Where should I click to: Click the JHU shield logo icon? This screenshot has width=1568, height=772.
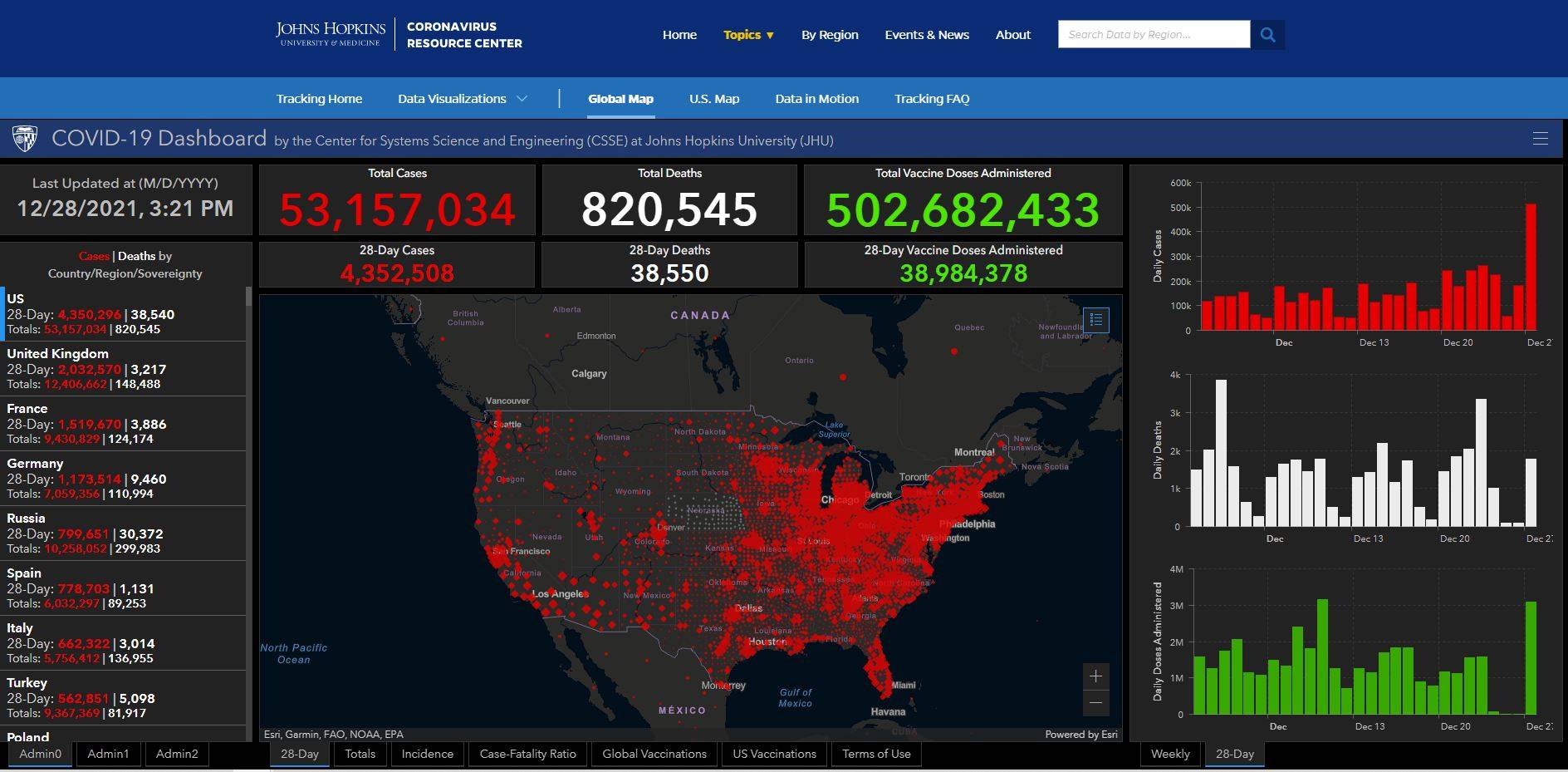point(25,139)
